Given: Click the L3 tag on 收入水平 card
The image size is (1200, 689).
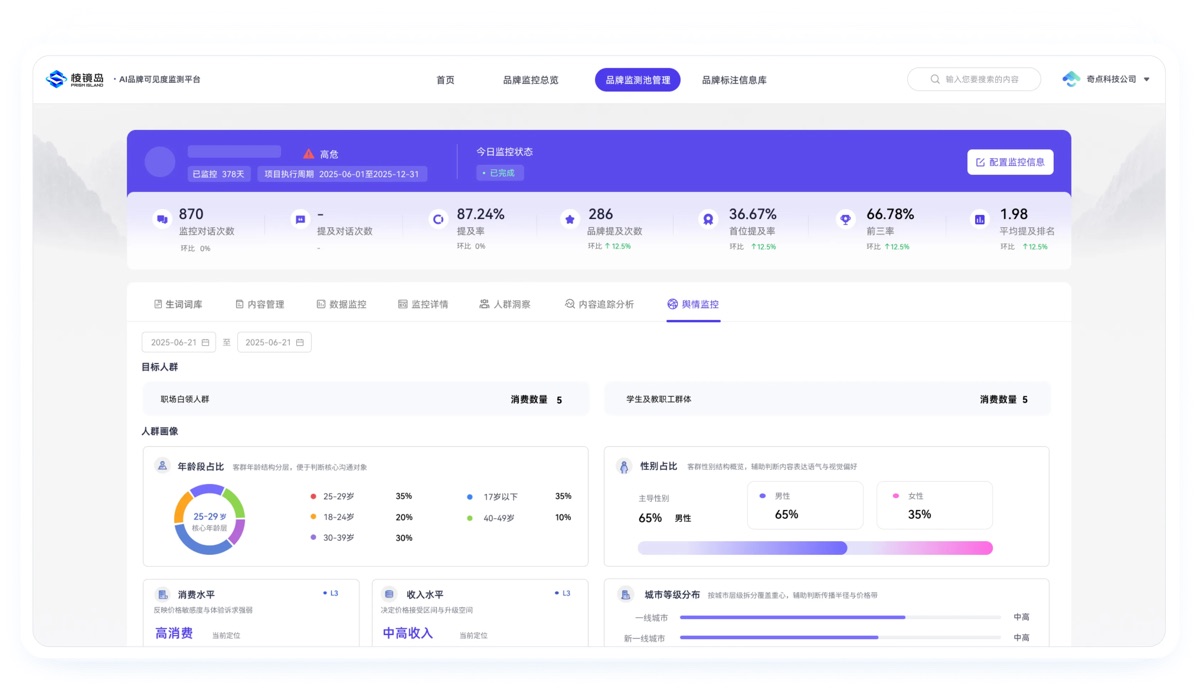Looking at the screenshot, I should (x=563, y=593).
